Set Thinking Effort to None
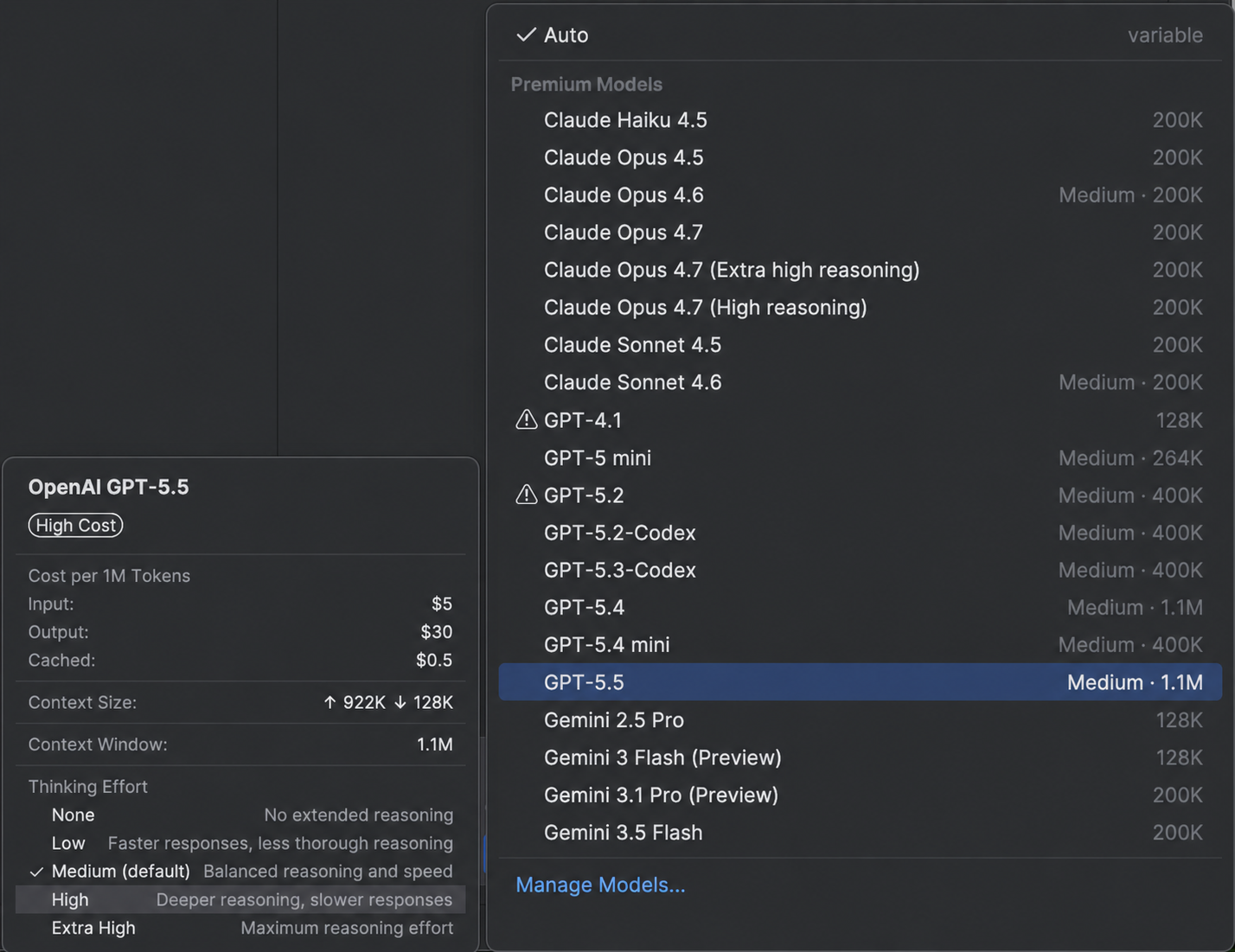1235x952 pixels. (240, 815)
